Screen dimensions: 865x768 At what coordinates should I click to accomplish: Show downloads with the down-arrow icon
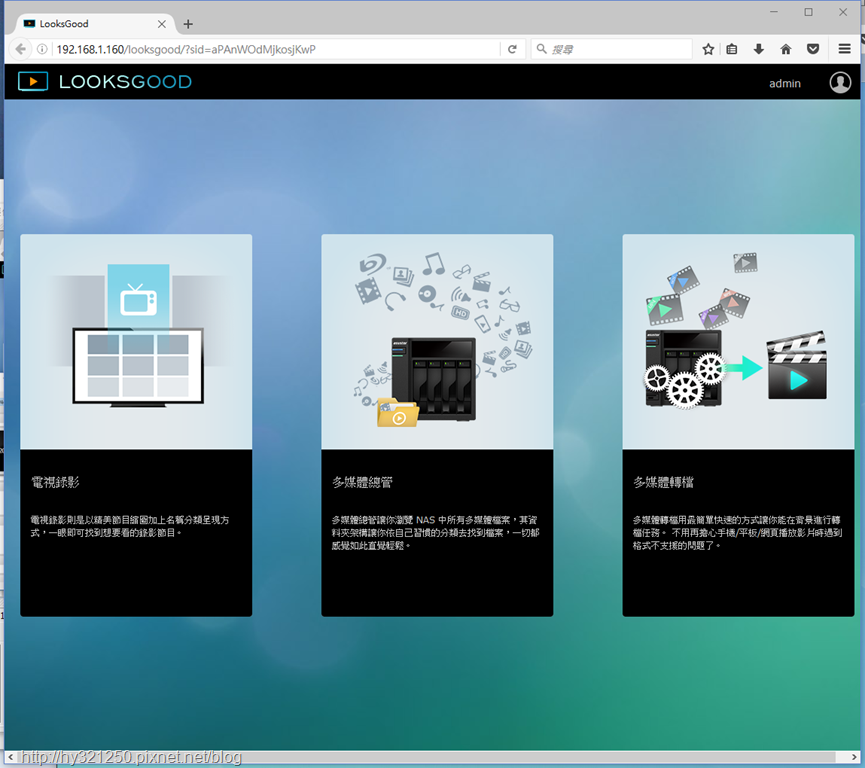(759, 49)
